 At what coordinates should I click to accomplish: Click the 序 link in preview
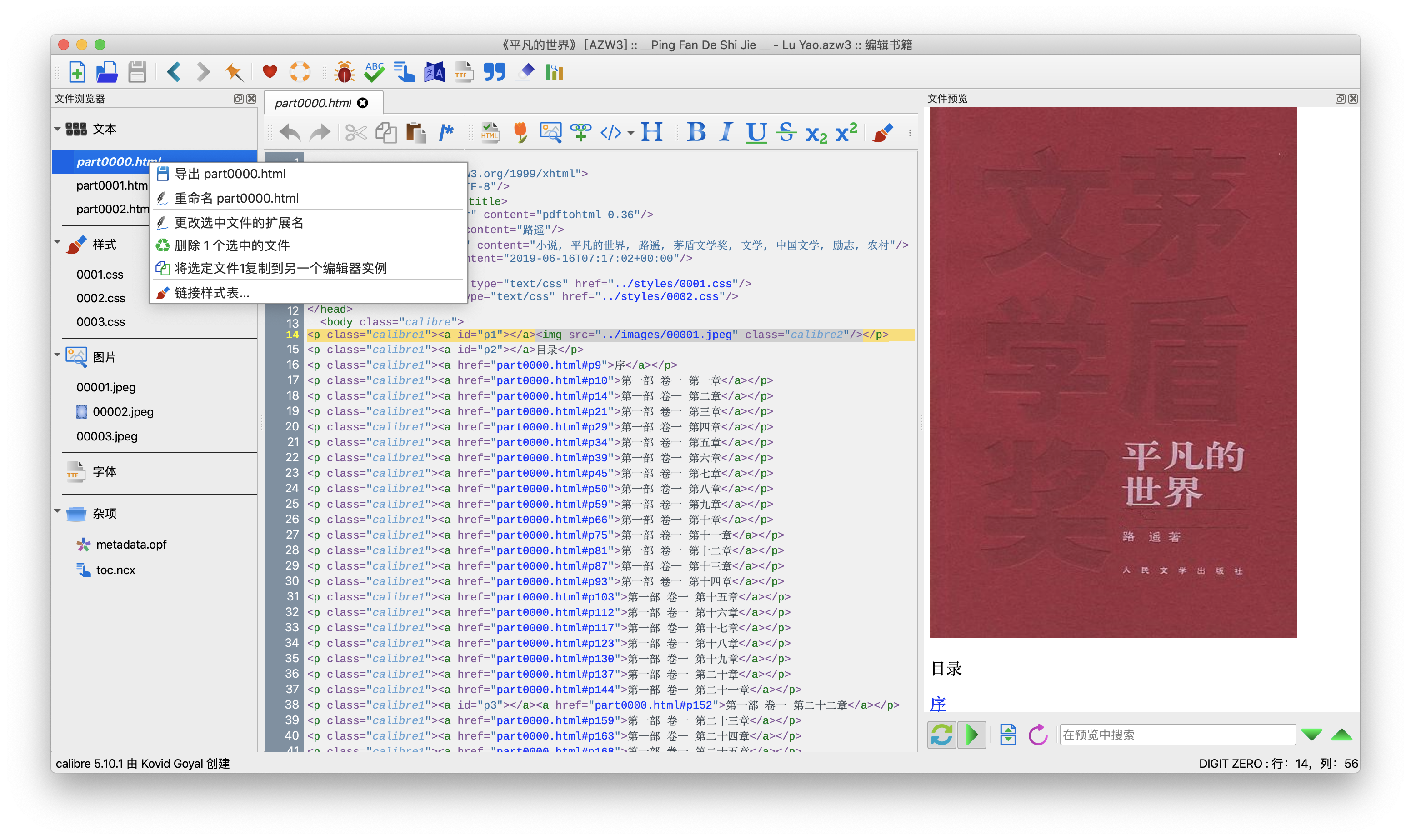coord(938,703)
